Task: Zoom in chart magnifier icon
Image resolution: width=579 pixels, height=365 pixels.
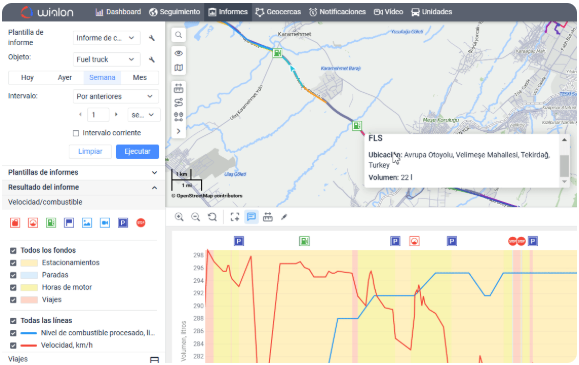Action: tap(179, 217)
